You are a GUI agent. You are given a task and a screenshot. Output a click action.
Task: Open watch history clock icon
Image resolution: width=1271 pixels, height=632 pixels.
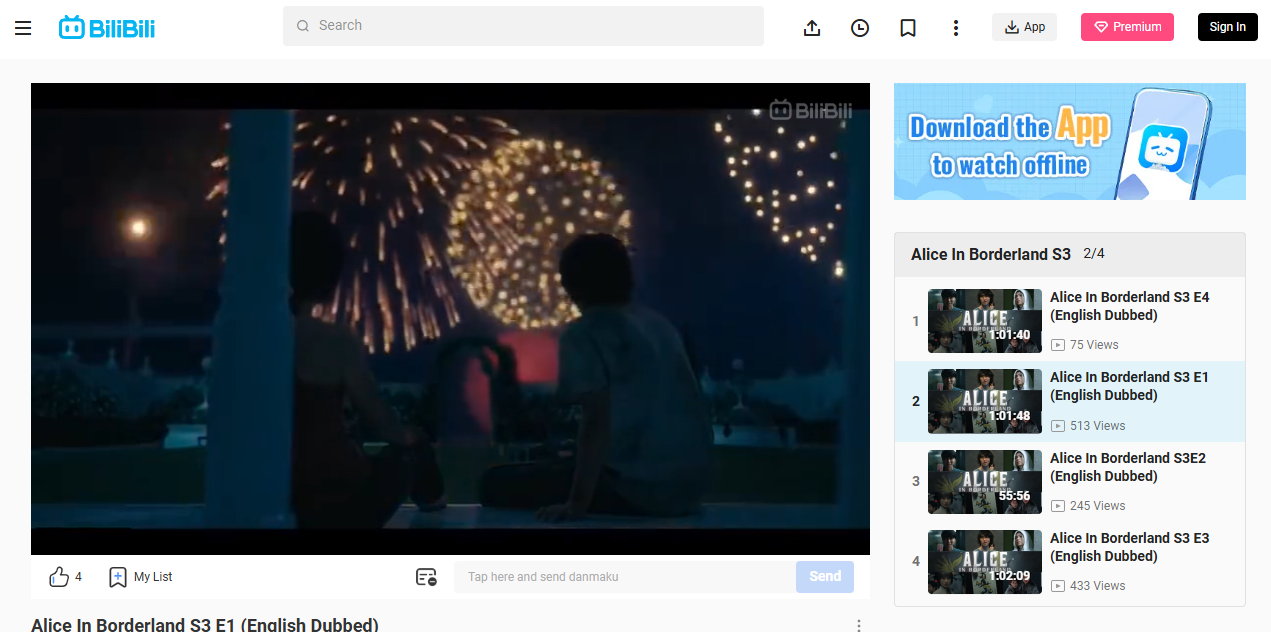[860, 28]
